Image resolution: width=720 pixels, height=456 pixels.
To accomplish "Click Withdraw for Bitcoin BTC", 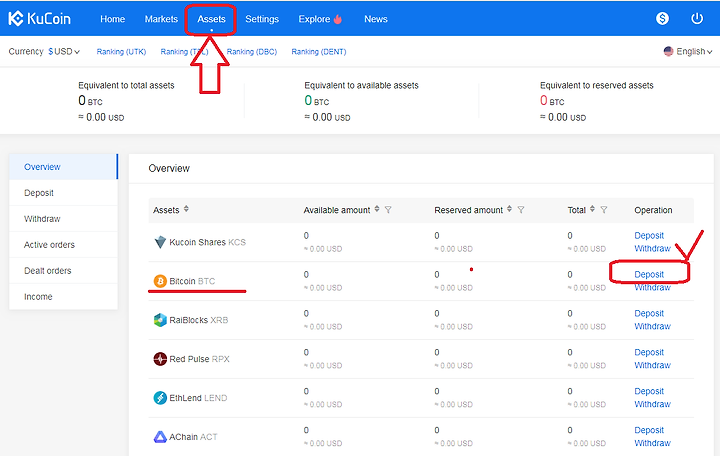I will [x=652, y=287].
